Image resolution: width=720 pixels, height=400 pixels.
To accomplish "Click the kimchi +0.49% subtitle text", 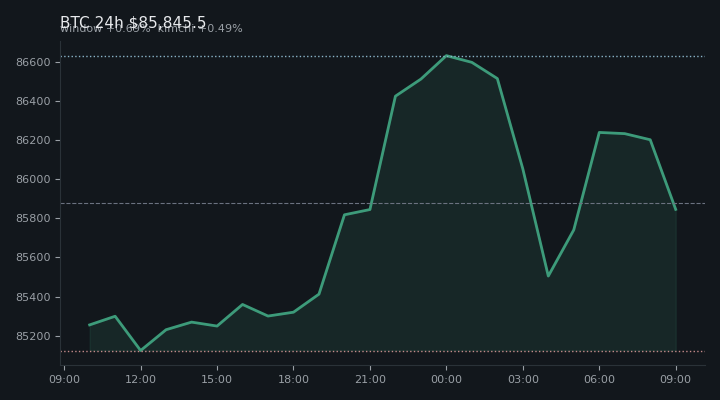I will click(x=200, y=28).
